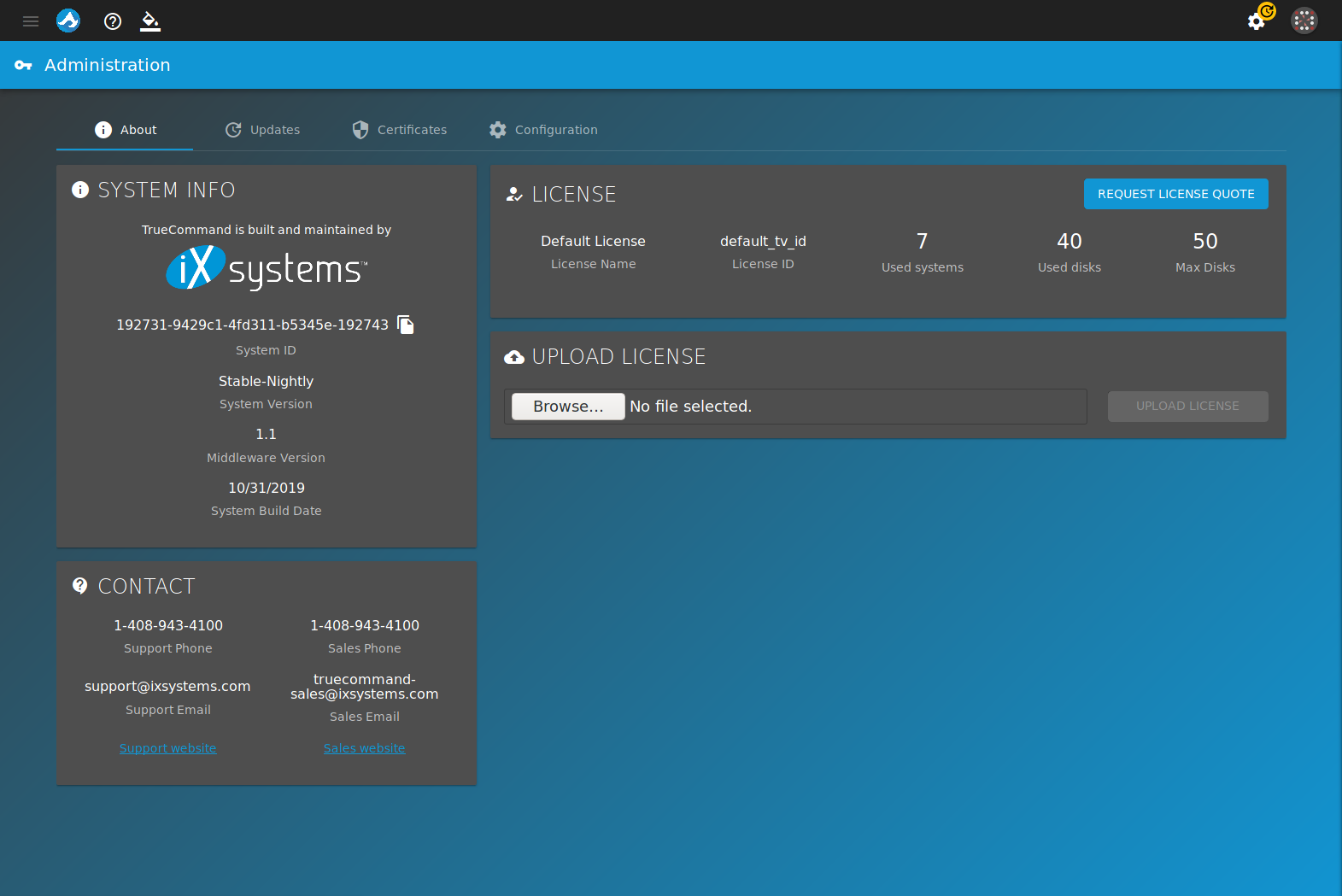Click the 40 used disks value

tap(1069, 242)
